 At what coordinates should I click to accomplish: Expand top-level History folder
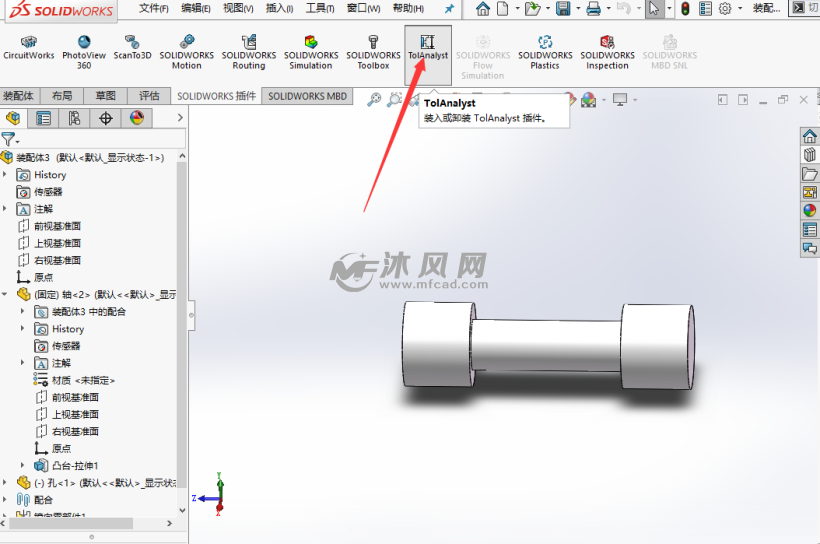pyautogui.click(x=5, y=174)
